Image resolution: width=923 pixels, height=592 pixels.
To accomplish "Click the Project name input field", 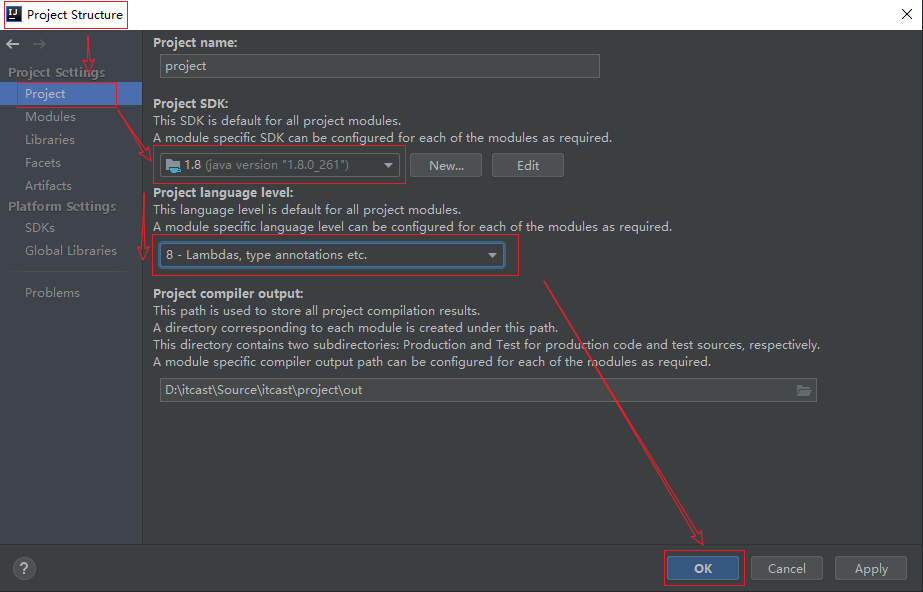I will click(x=379, y=66).
